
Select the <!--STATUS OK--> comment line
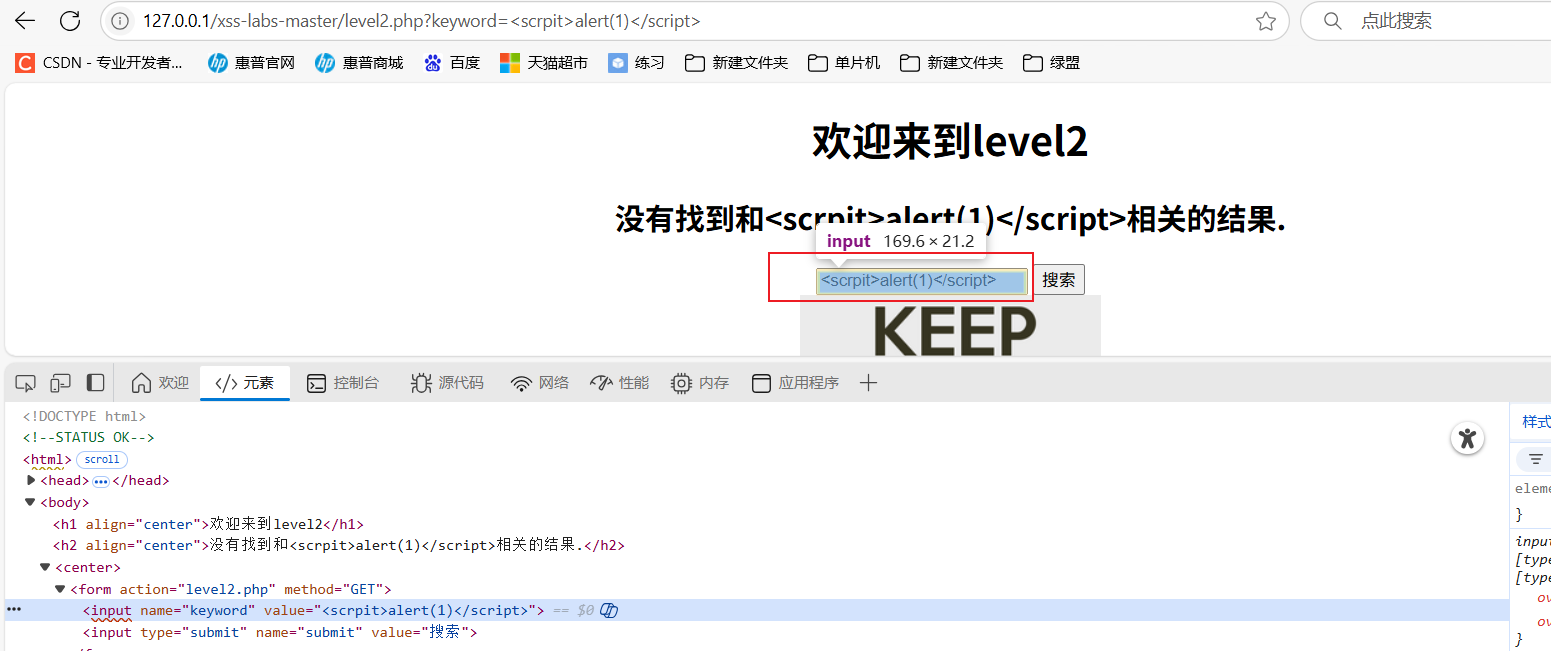tap(88, 438)
